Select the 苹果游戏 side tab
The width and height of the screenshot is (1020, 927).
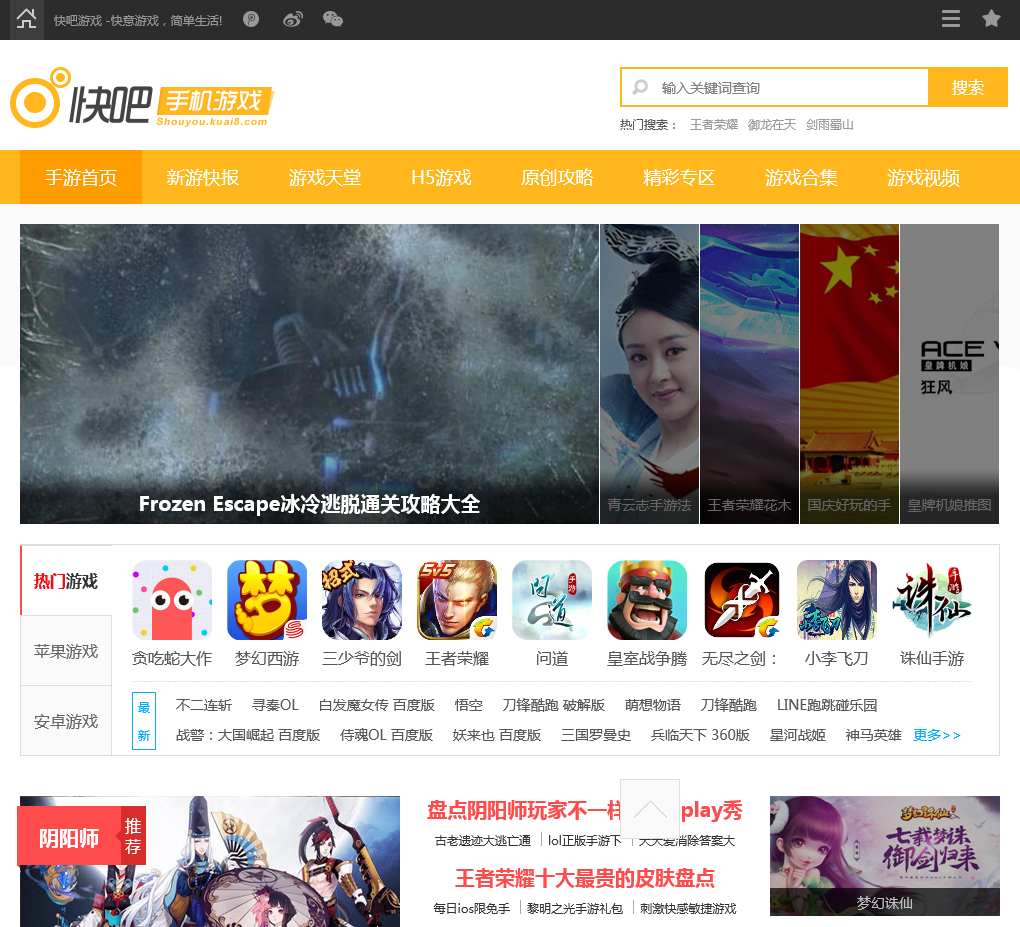point(66,651)
